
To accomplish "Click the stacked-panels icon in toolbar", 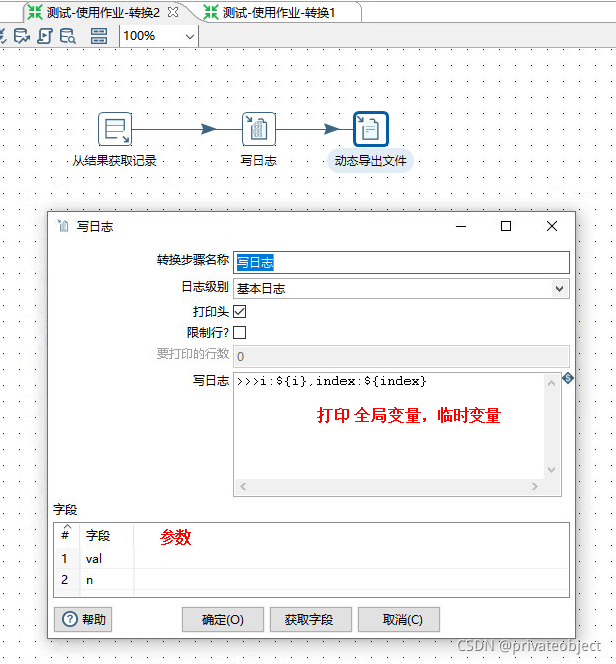I will [99, 36].
